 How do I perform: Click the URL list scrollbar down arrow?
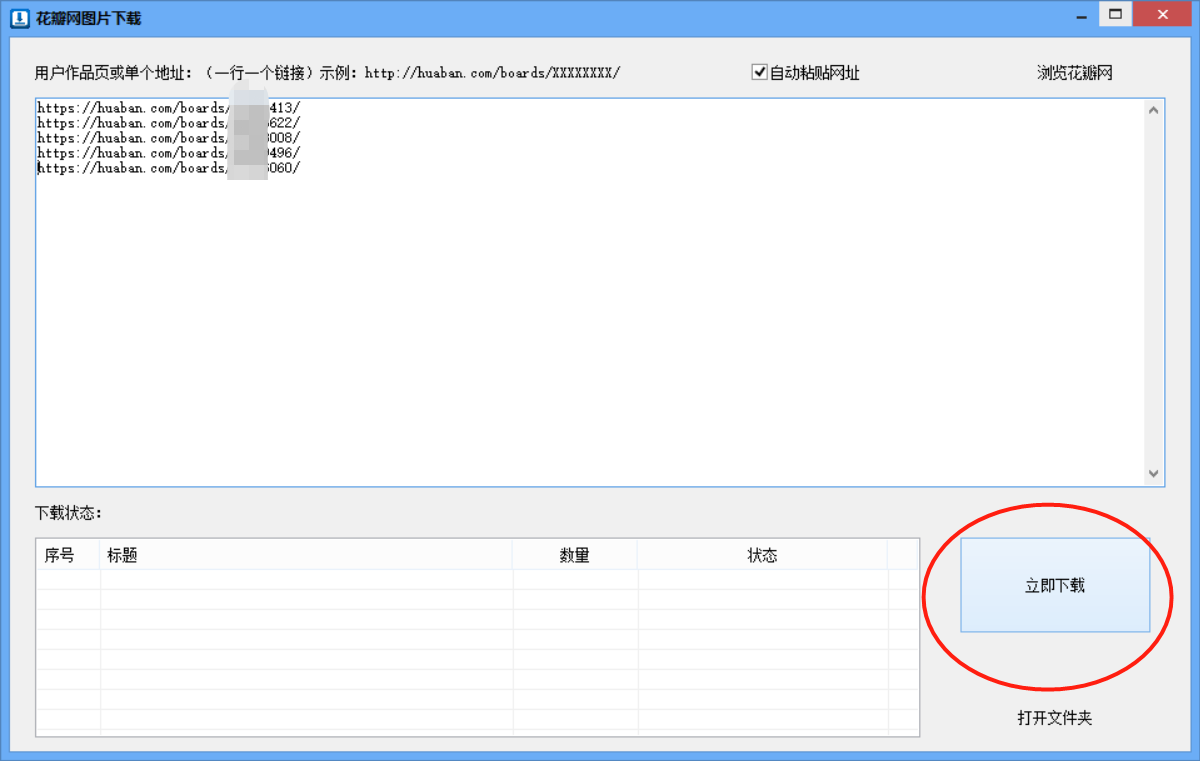1154,474
